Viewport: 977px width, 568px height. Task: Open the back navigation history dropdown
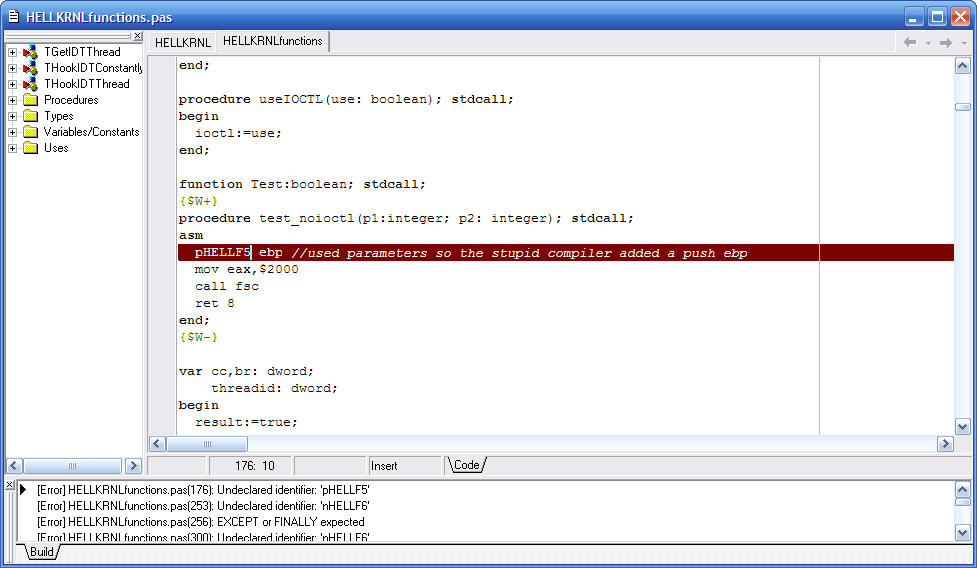[928, 43]
